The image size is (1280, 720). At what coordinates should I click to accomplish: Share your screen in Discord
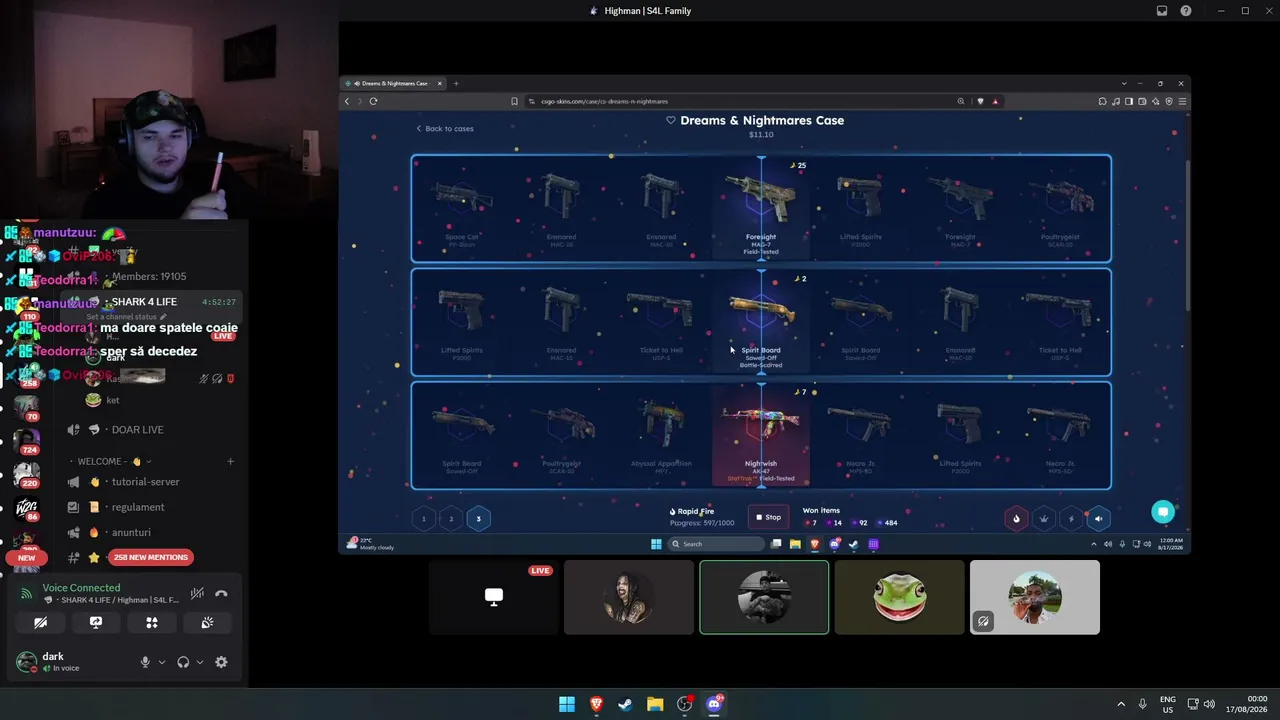pyautogui.click(x=96, y=622)
